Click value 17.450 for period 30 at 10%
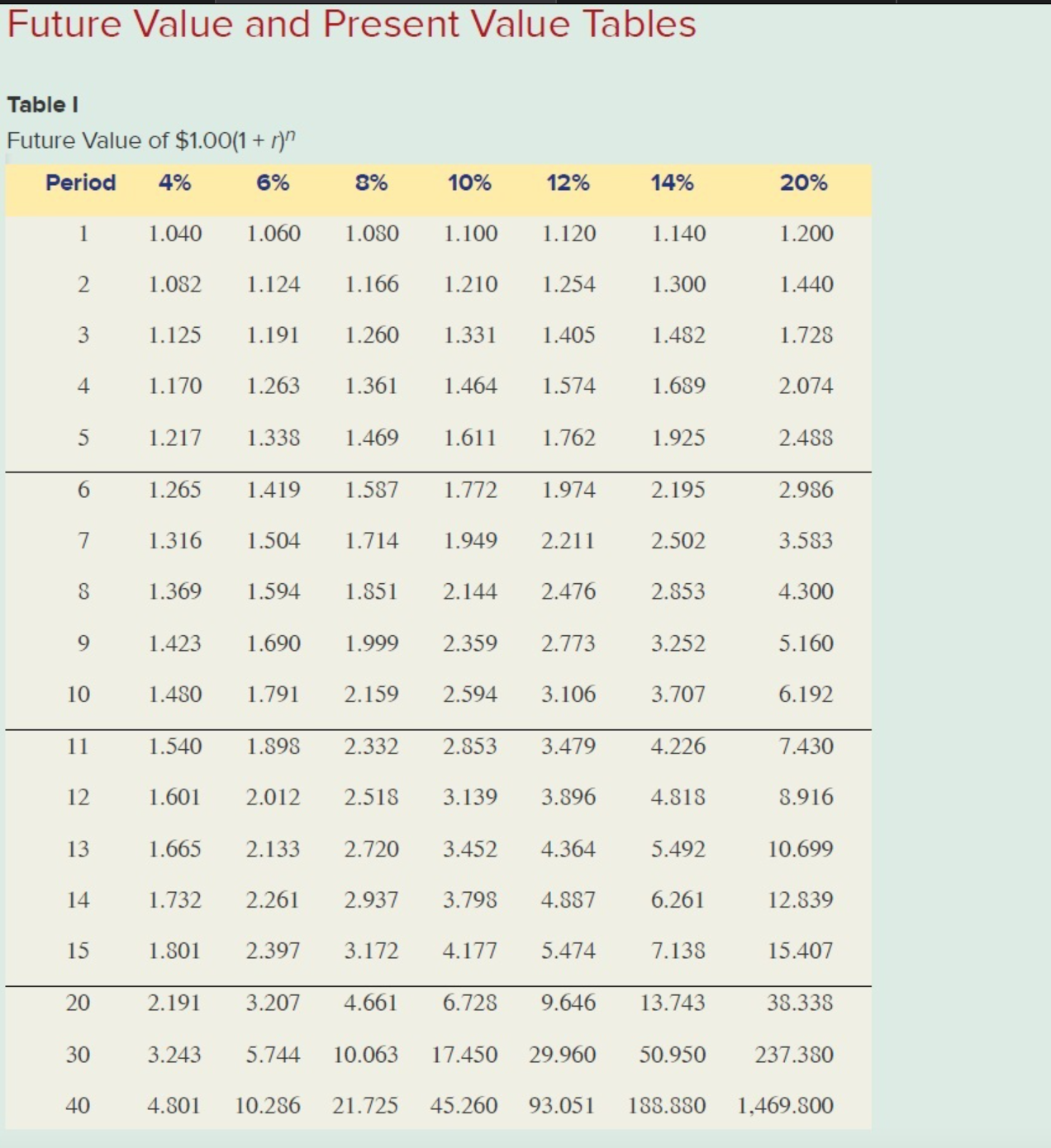The image size is (1051, 1148). (464, 1055)
